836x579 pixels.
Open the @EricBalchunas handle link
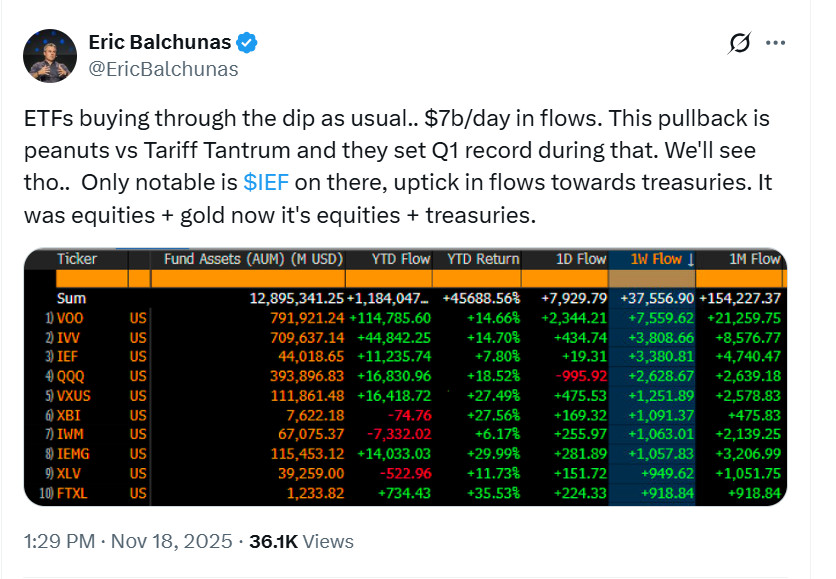click(x=164, y=69)
